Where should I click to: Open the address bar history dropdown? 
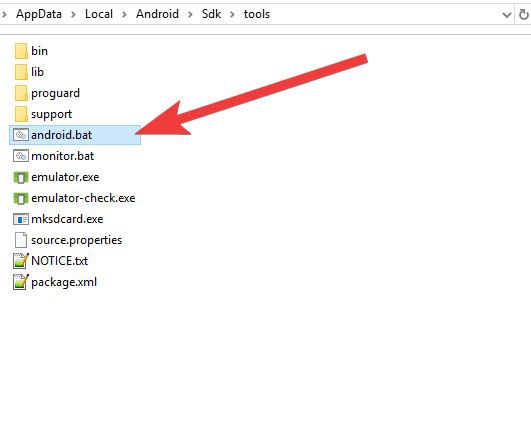[x=507, y=15]
